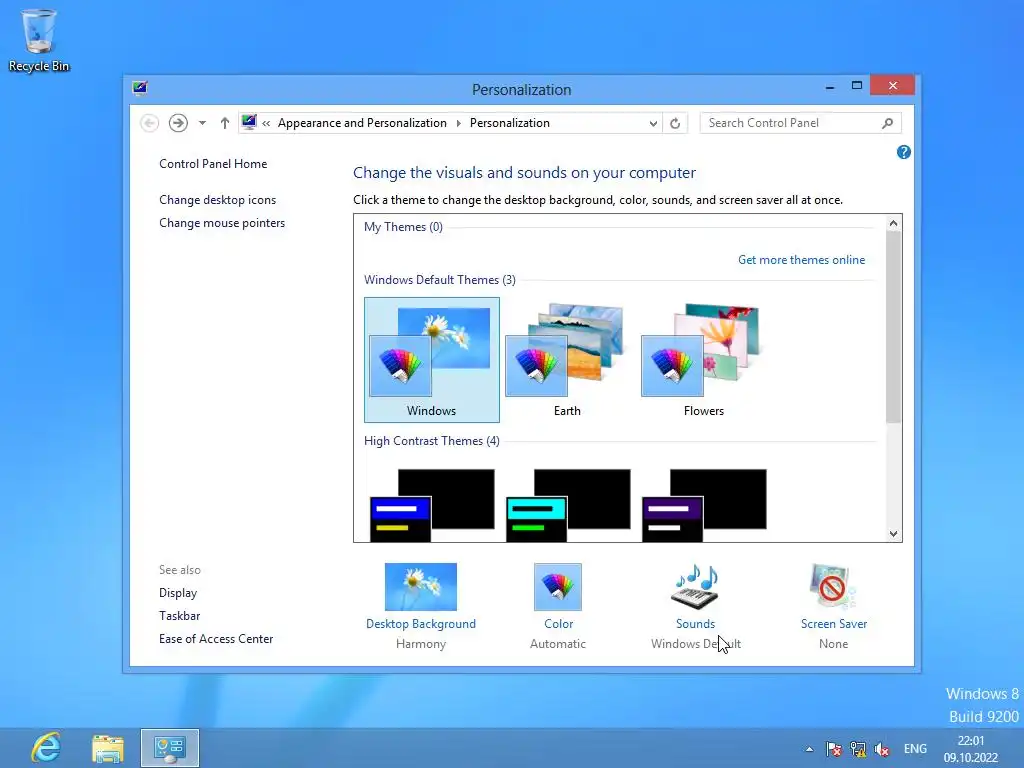This screenshot has height=768, width=1024.
Task: Click the Screen Saver link text
Action: (x=834, y=624)
